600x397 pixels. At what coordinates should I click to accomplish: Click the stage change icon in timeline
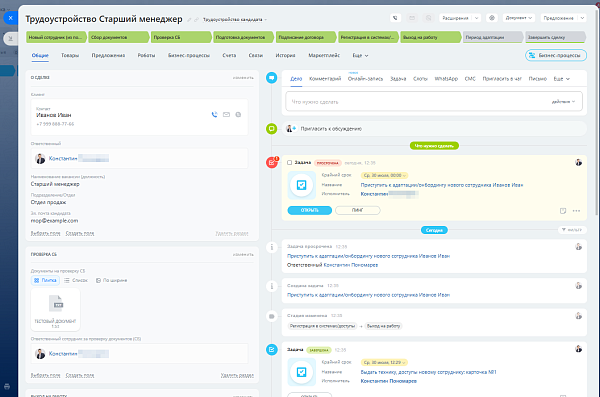click(x=272, y=316)
